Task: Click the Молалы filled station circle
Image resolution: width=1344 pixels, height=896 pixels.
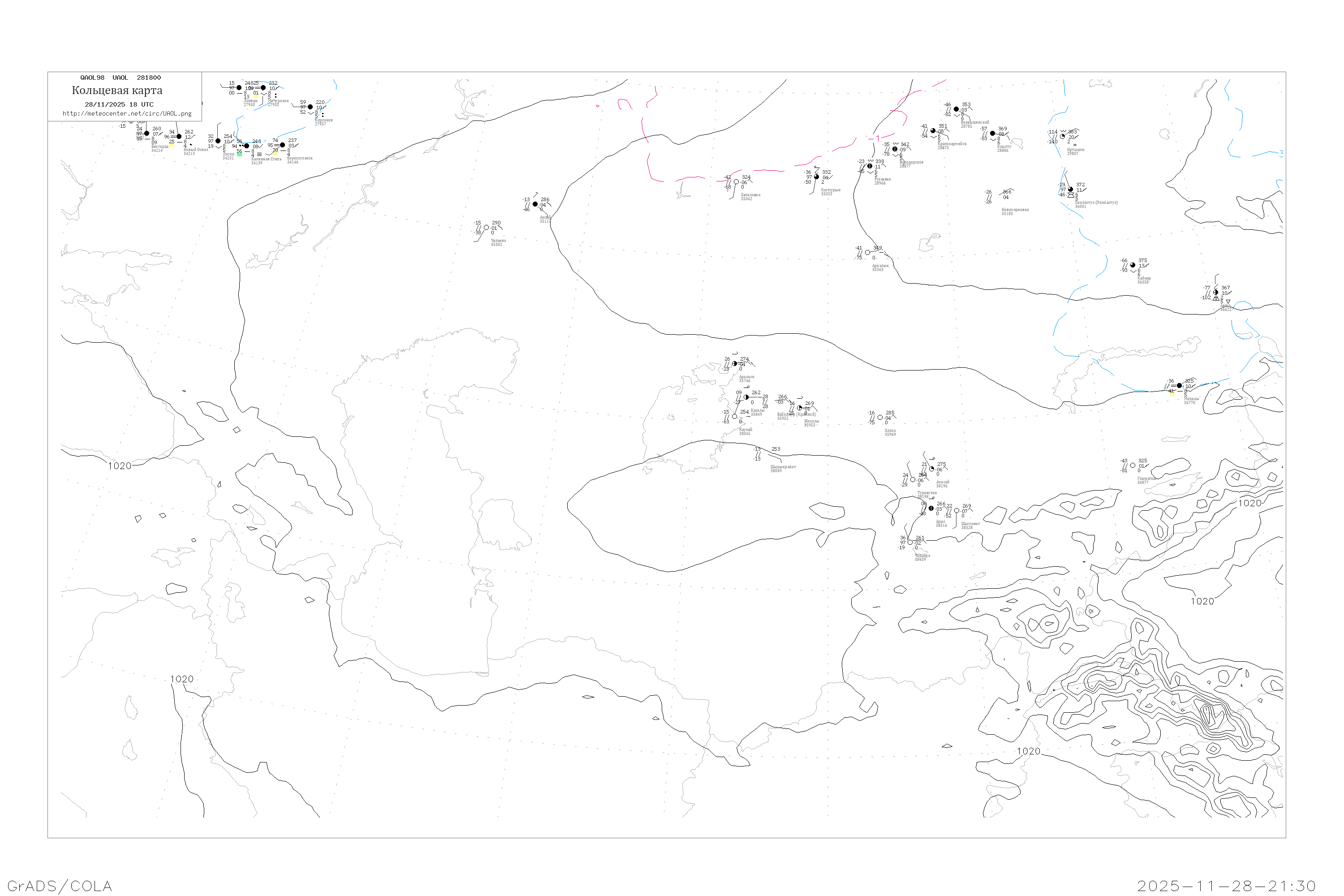Action: (1179, 386)
